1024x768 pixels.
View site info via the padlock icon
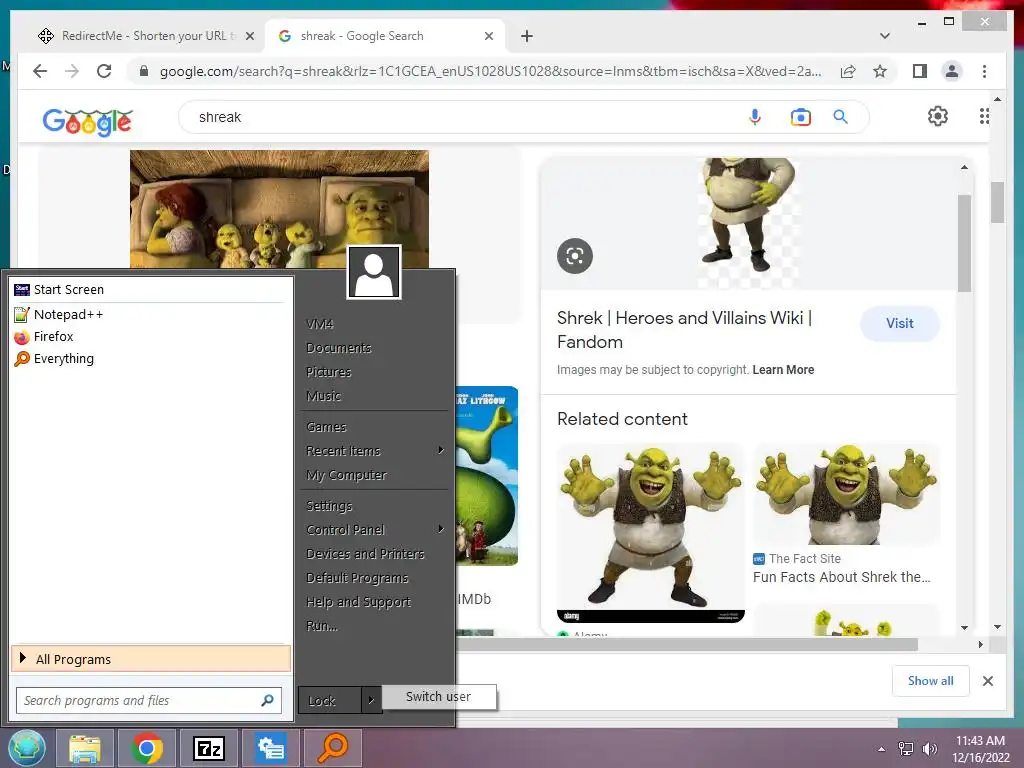click(144, 71)
